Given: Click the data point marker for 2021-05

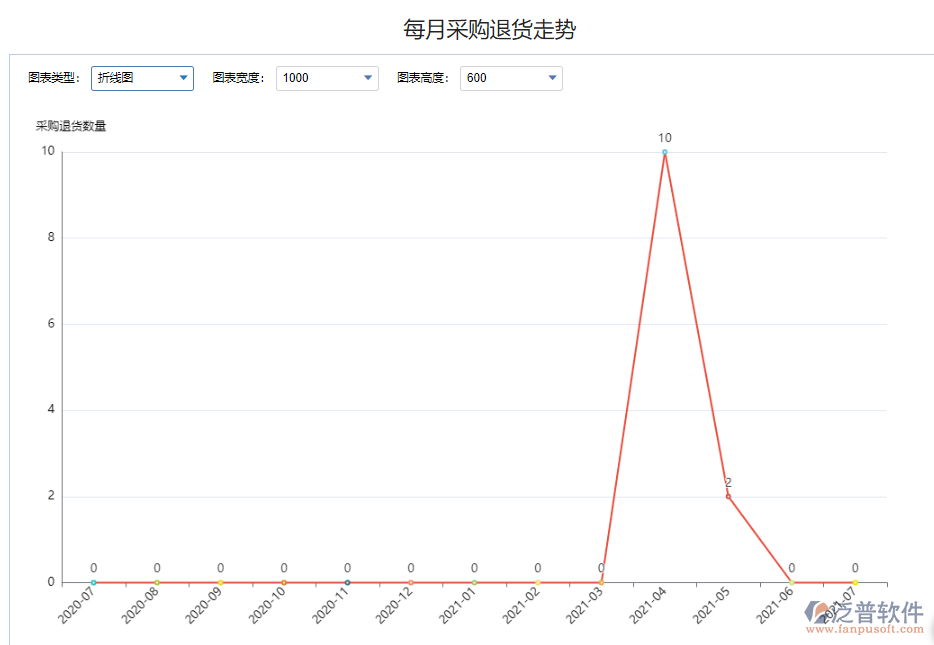Looking at the screenshot, I should coord(727,495).
